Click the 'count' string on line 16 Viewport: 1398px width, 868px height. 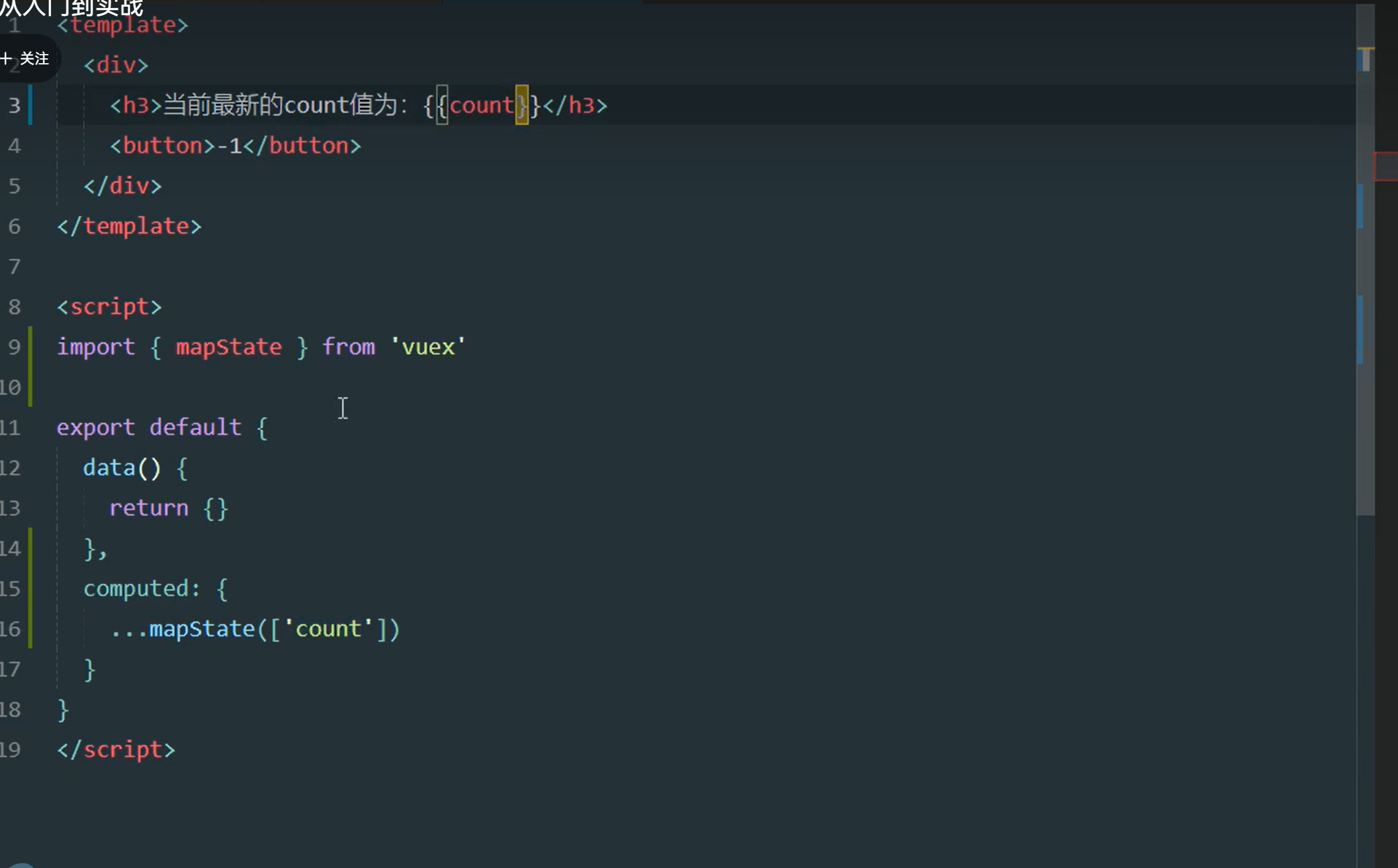tap(328, 629)
